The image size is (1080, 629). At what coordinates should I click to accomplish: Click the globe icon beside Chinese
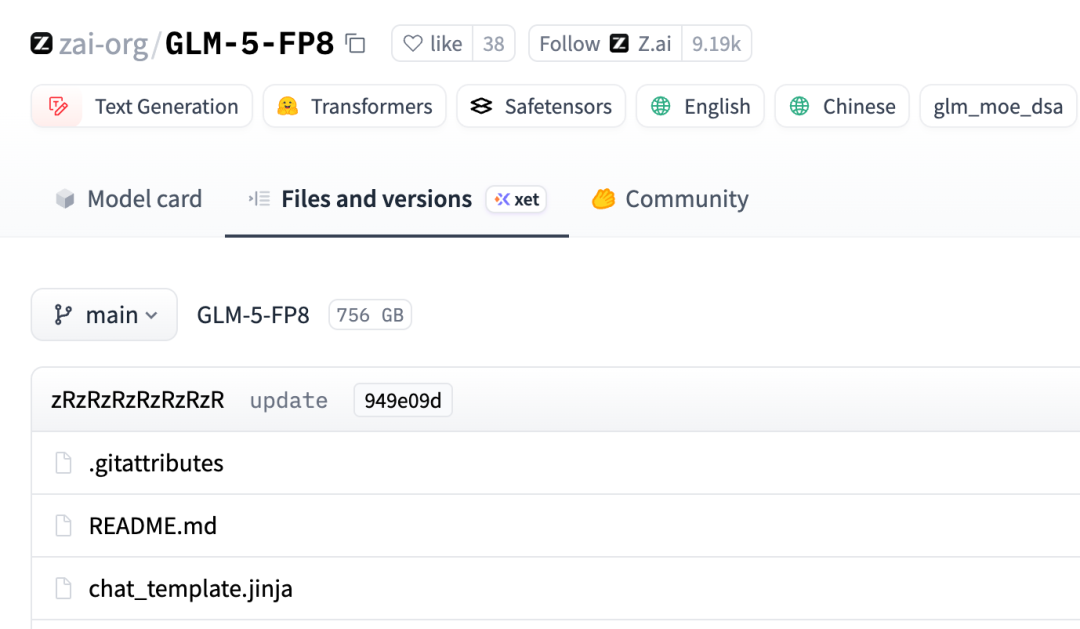(799, 106)
